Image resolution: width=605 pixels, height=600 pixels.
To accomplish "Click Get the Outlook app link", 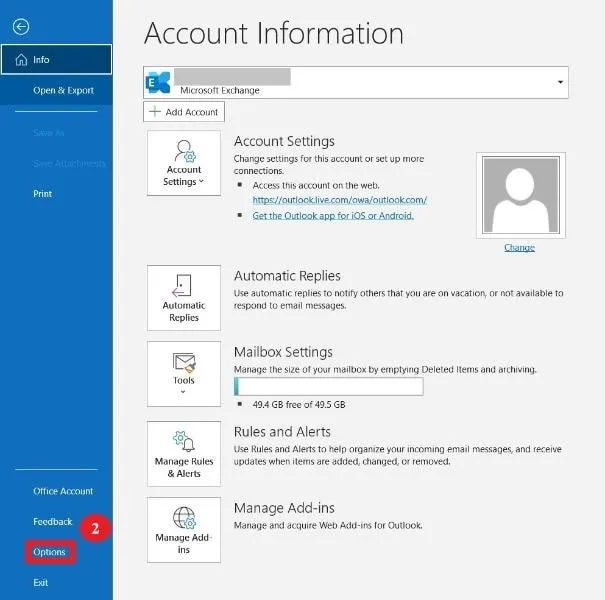I will [333, 215].
